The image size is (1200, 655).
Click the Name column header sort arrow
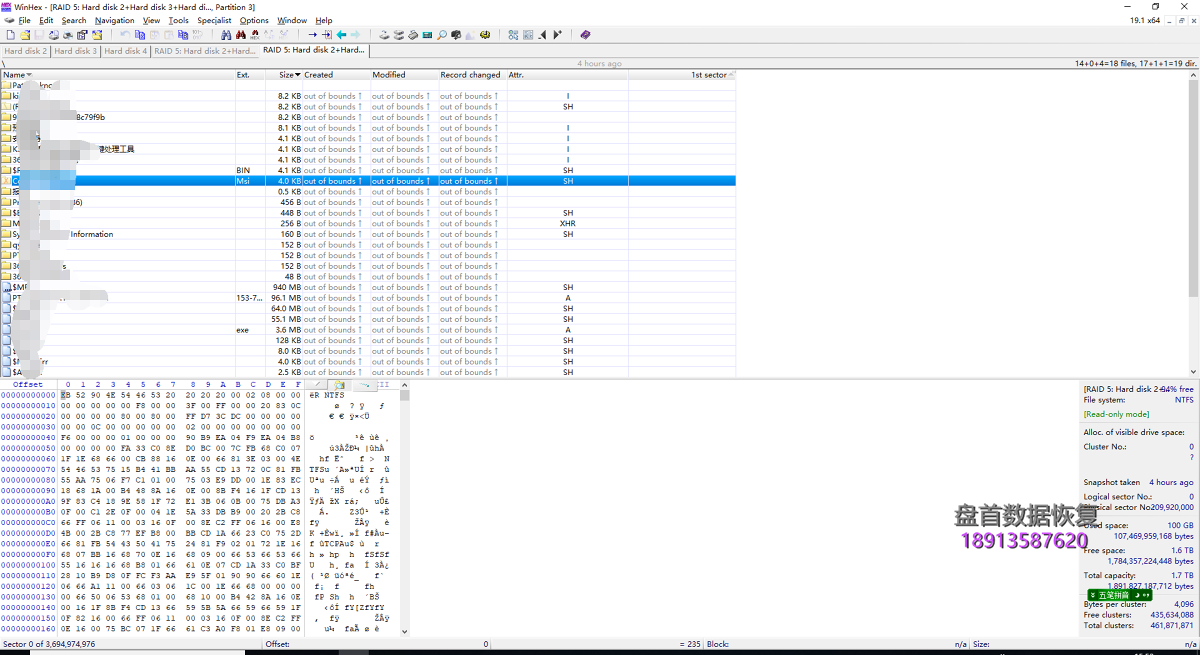pyautogui.click(x=29, y=75)
